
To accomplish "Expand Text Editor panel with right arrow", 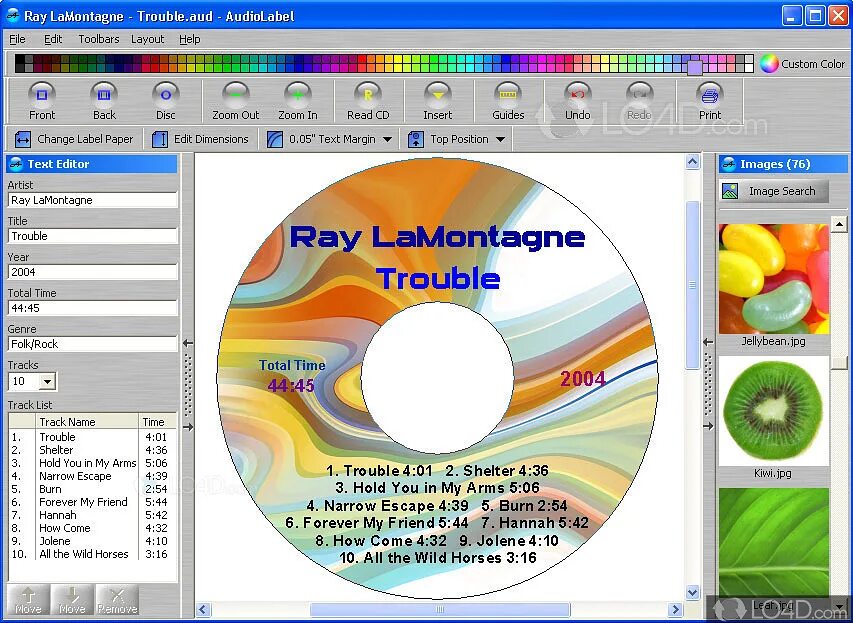I will [188, 427].
